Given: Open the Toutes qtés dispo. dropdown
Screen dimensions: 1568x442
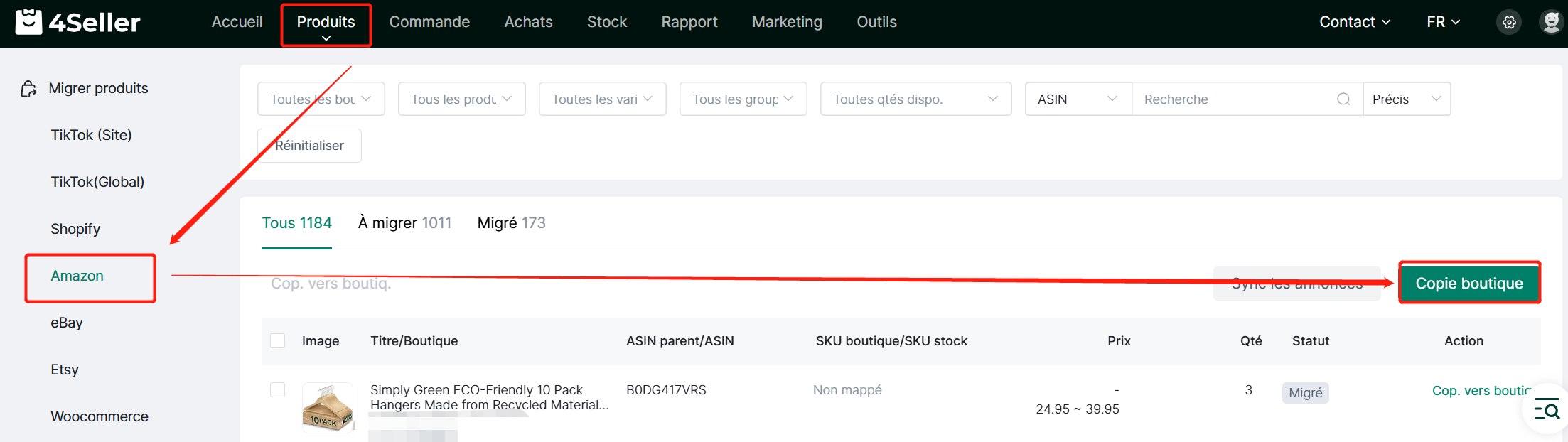Looking at the screenshot, I should click(916, 99).
